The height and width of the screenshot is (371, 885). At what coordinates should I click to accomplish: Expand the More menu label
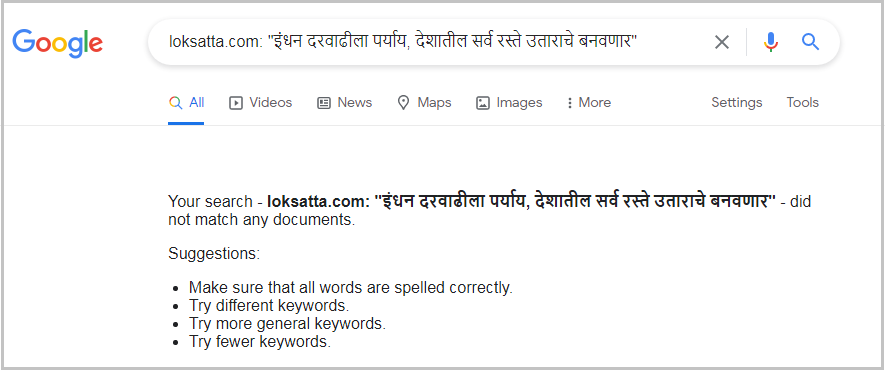[595, 103]
